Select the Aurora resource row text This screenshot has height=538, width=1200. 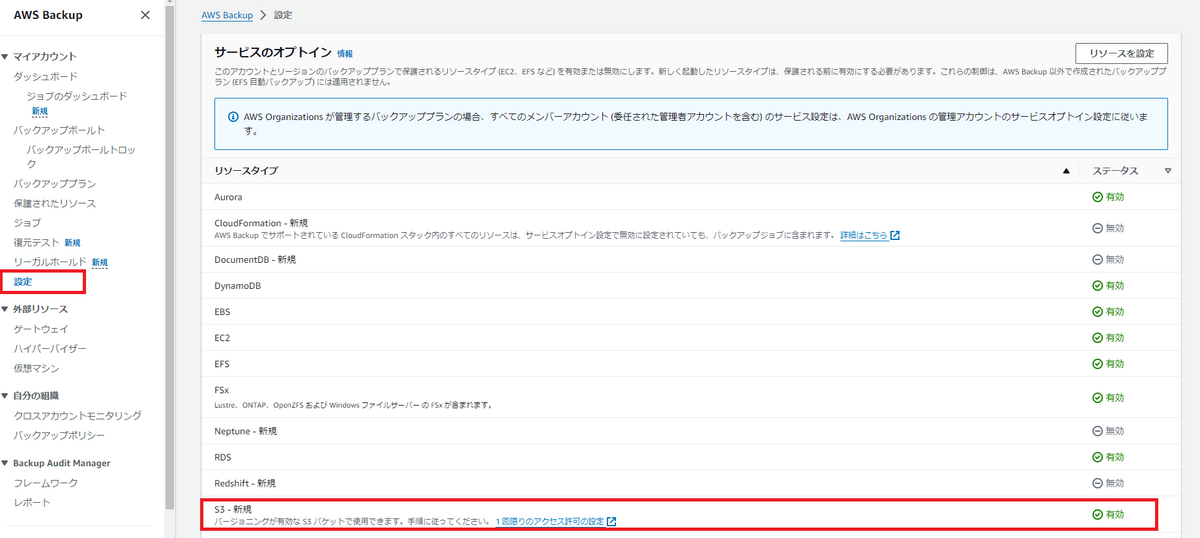[x=228, y=197]
